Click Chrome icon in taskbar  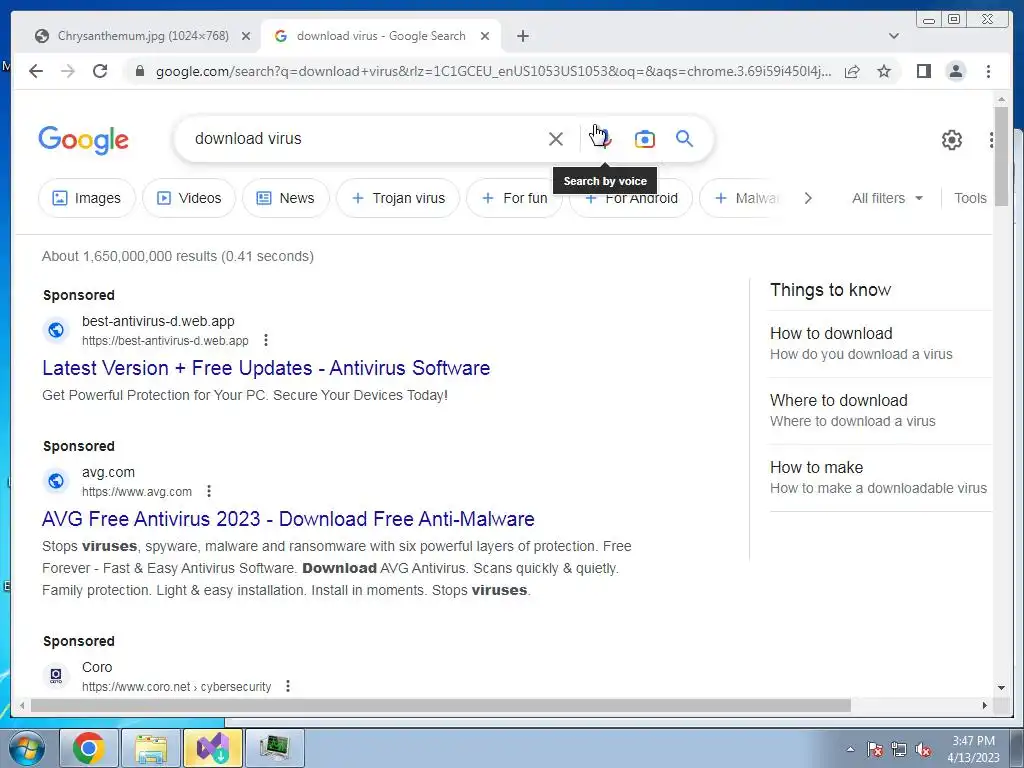pos(89,748)
